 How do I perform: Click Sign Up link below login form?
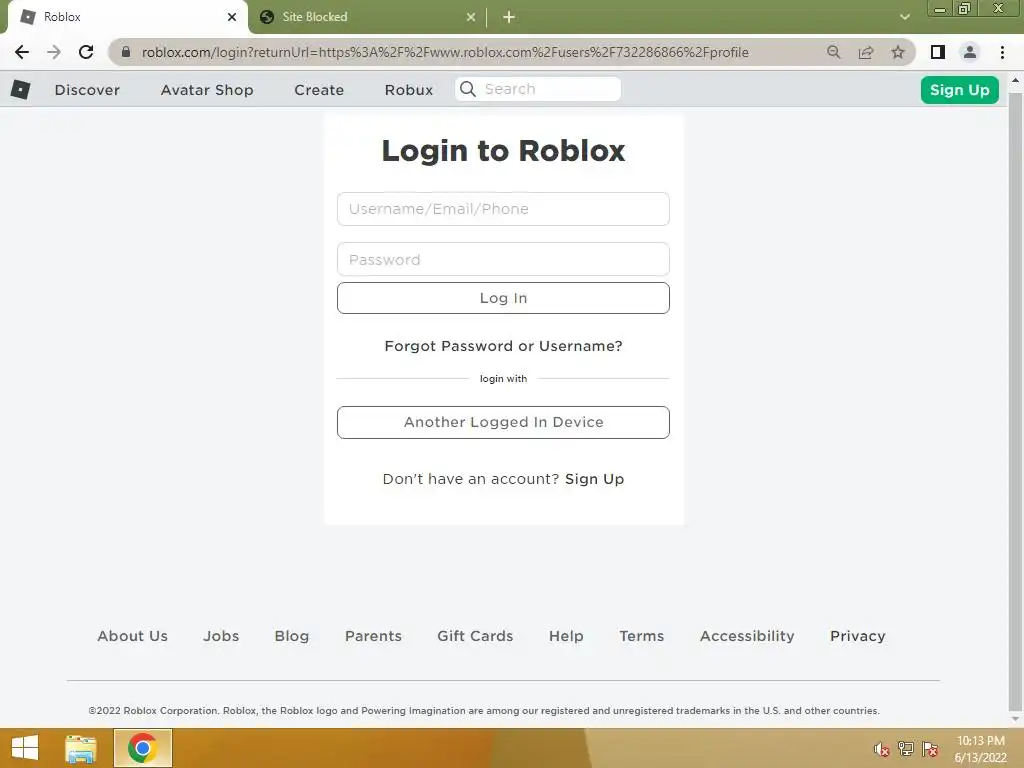[594, 479]
